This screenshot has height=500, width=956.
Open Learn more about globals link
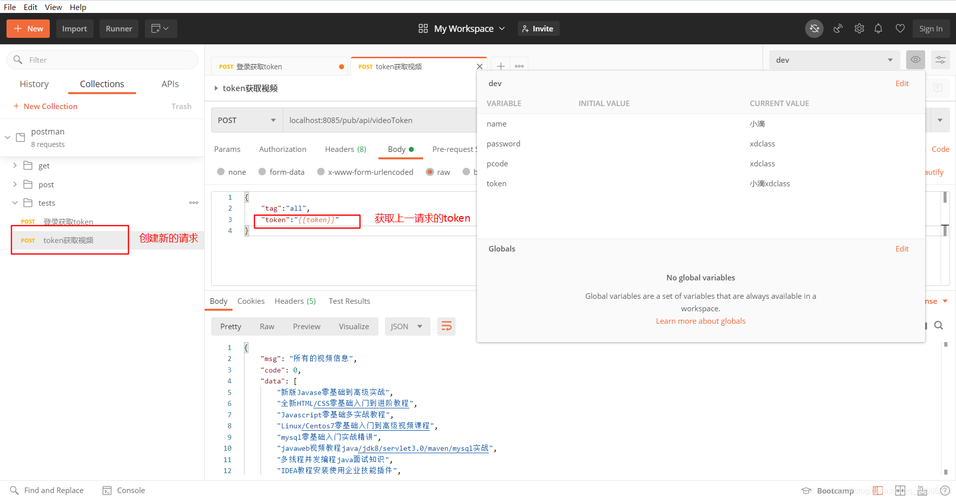tap(701, 321)
